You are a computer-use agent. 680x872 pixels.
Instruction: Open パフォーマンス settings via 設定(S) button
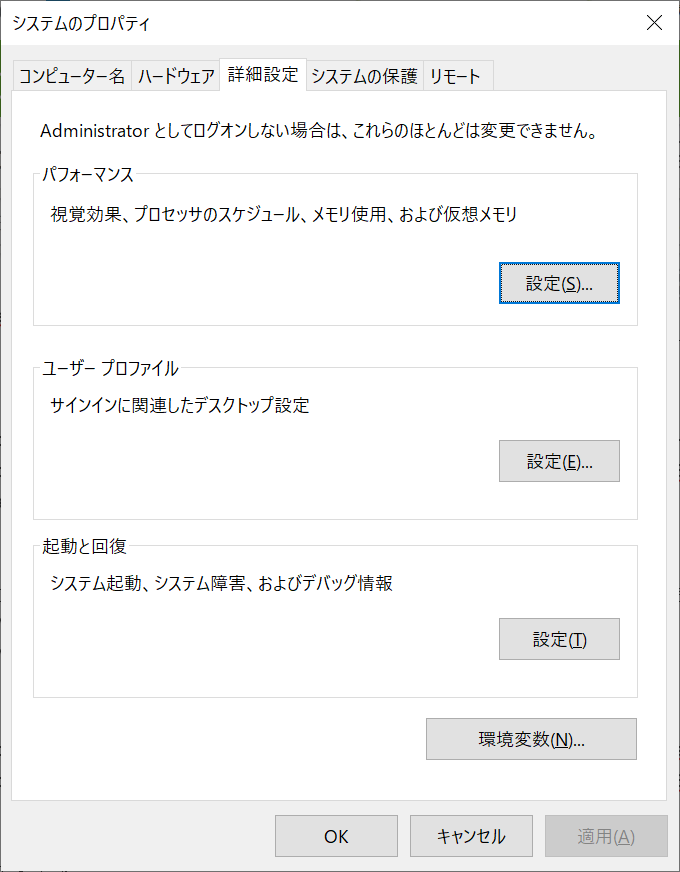click(x=558, y=283)
